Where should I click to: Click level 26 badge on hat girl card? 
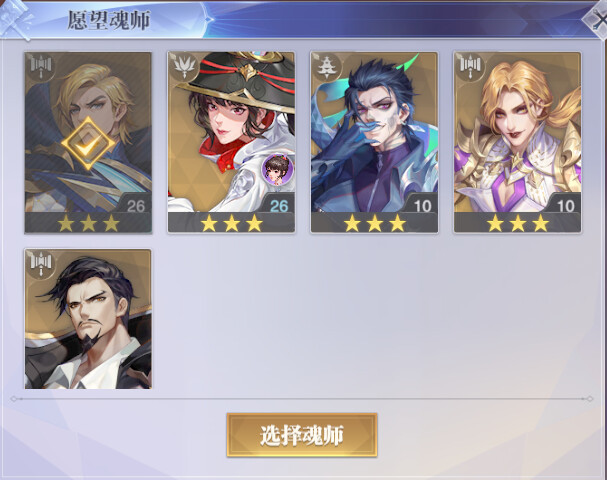coord(279,206)
